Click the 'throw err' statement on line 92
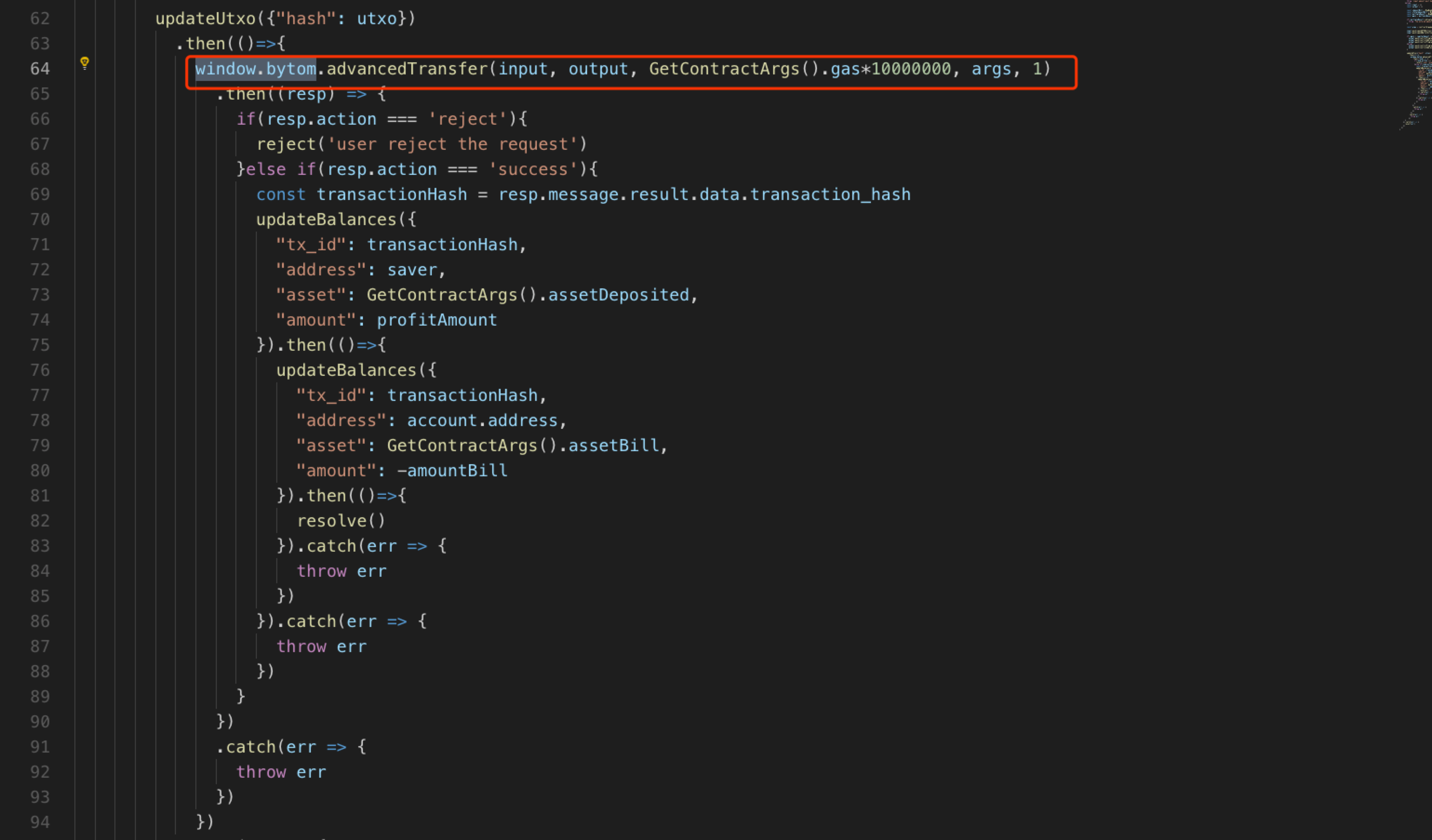Screen dimensions: 1432x840 (x=281, y=772)
